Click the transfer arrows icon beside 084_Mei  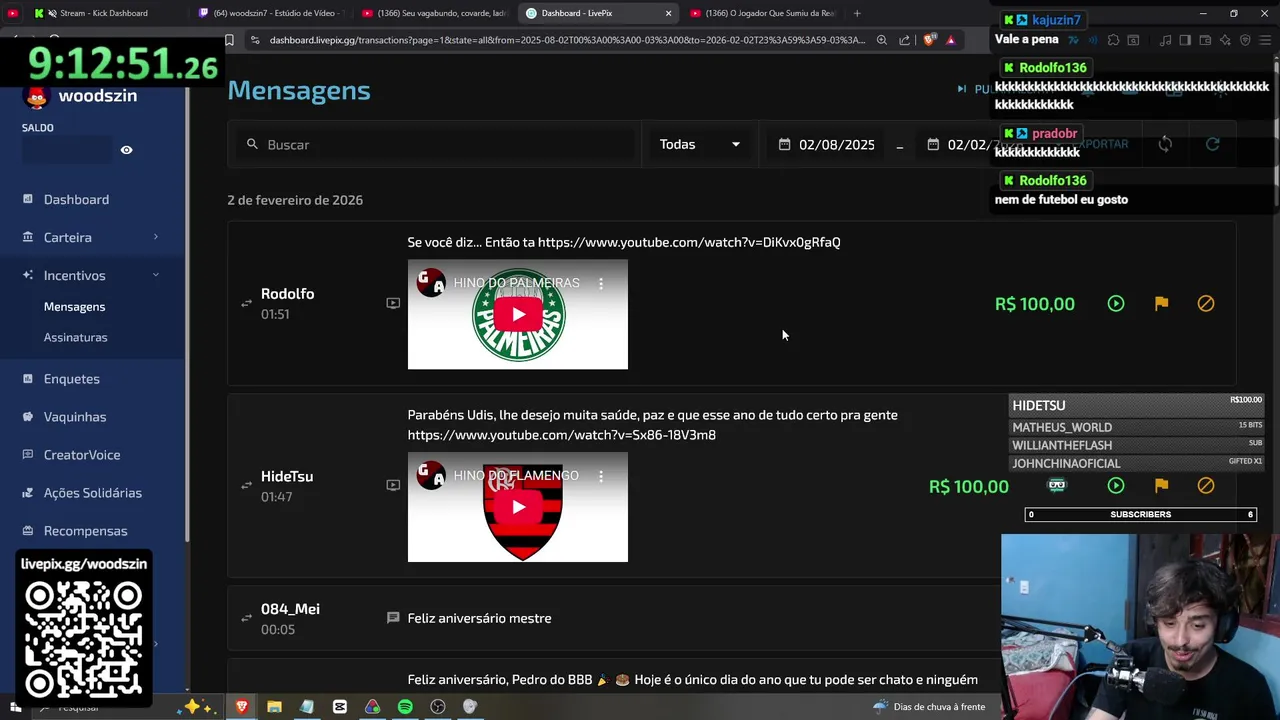(x=246, y=618)
